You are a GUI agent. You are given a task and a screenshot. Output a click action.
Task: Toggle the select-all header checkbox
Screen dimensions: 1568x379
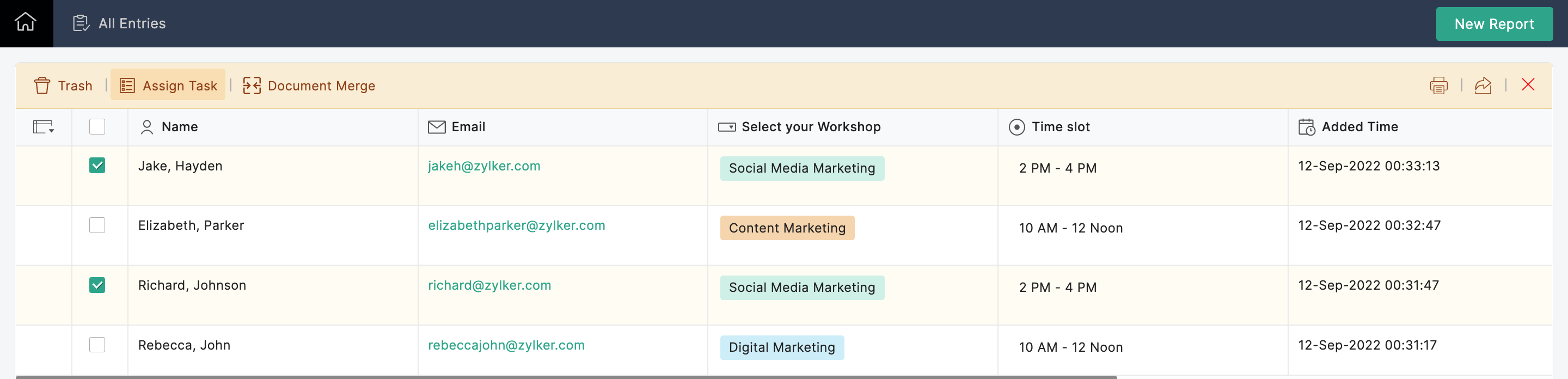tap(97, 126)
